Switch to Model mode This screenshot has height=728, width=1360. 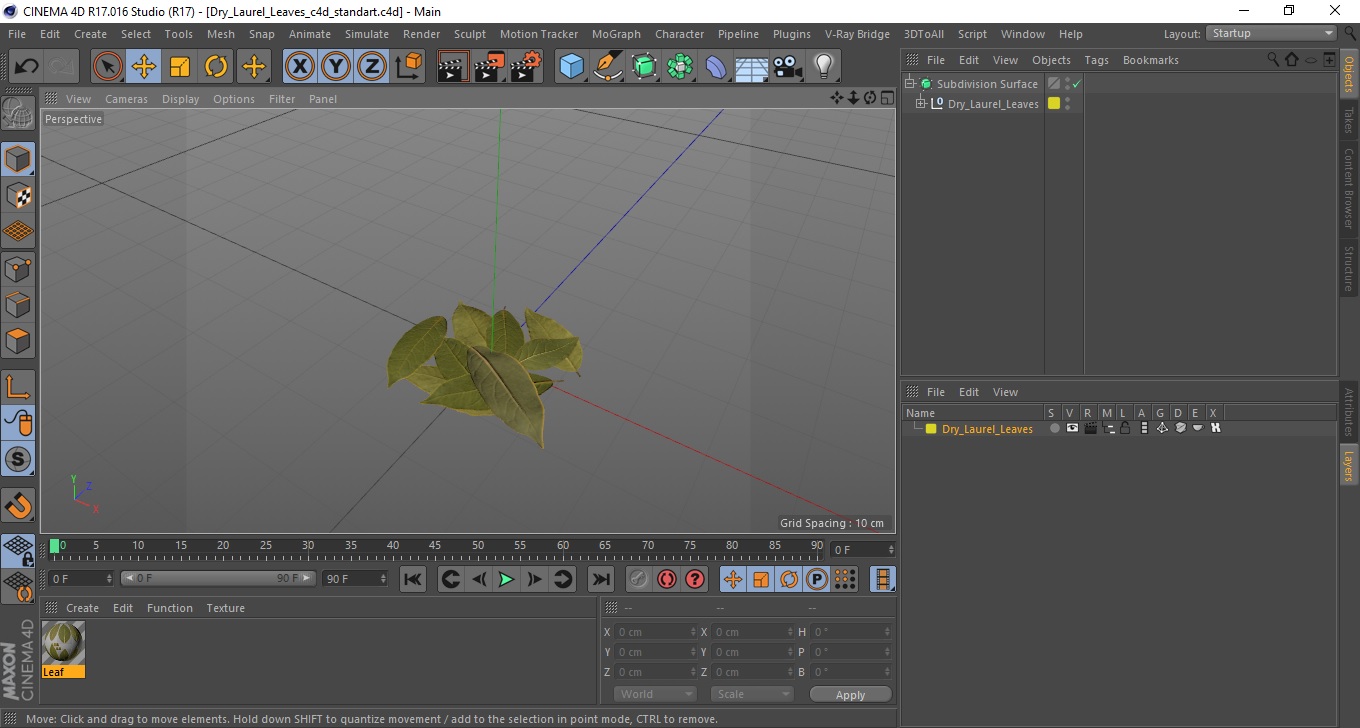(18, 159)
